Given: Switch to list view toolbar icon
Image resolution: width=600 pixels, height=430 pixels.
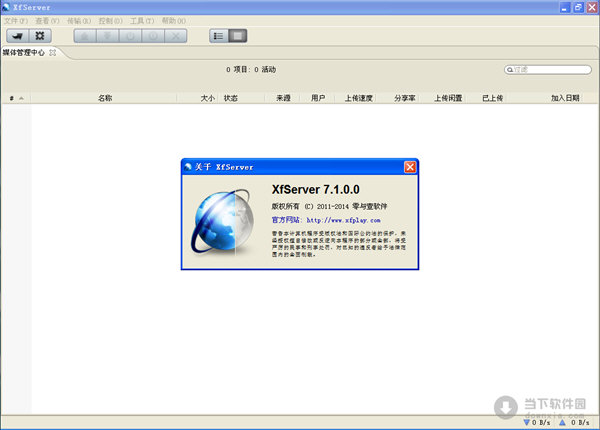Looking at the screenshot, I should point(218,36).
